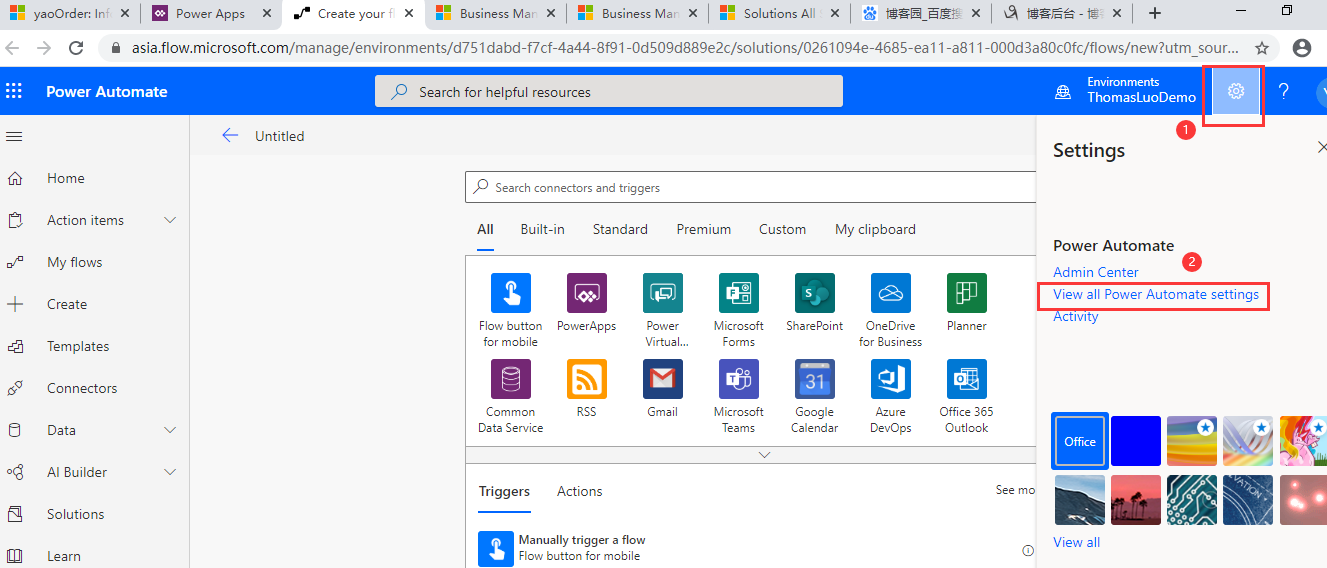This screenshot has width=1327, height=568.
Task: Switch to the All connectors tab
Action: pos(485,229)
